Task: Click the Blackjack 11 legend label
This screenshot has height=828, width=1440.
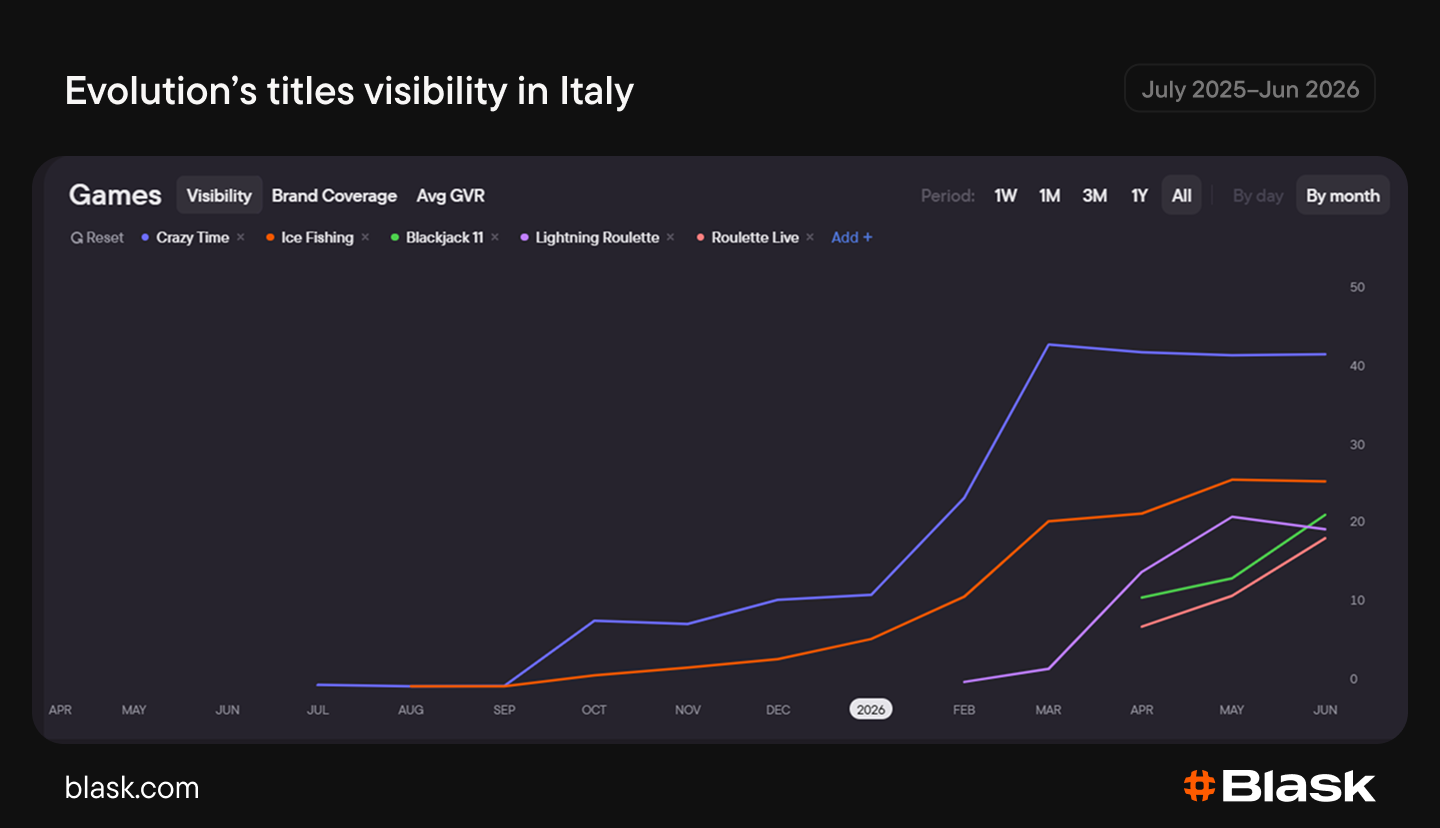Action: pyautogui.click(x=445, y=238)
